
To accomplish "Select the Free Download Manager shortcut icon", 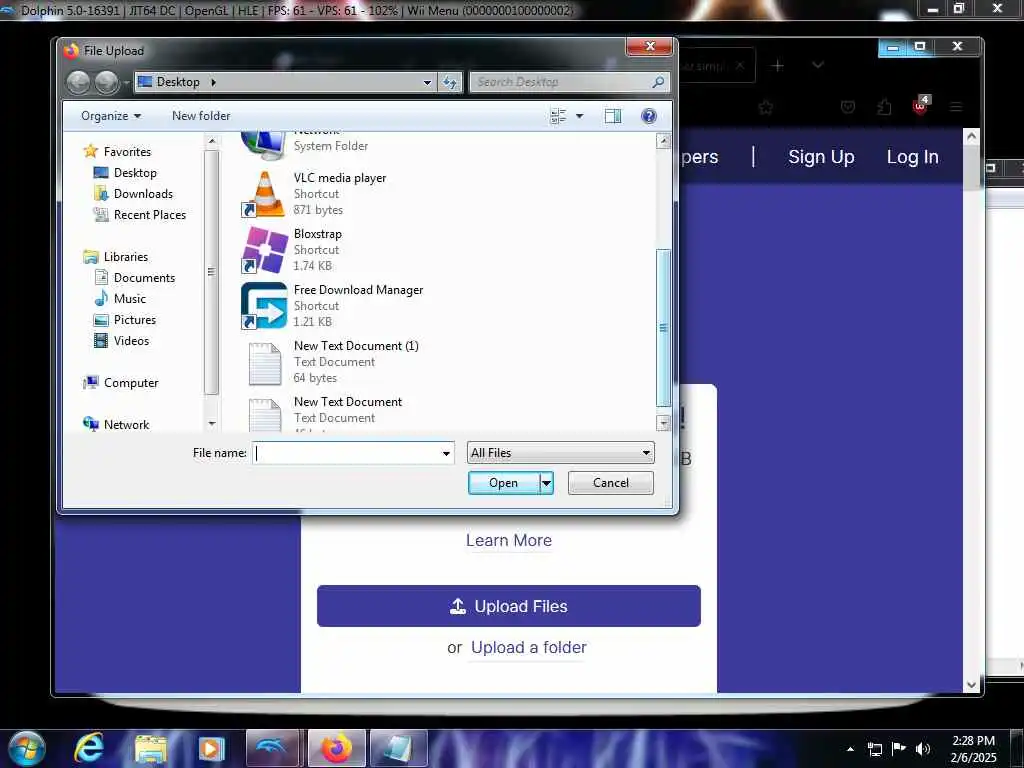I will pyautogui.click(x=264, y=306).
